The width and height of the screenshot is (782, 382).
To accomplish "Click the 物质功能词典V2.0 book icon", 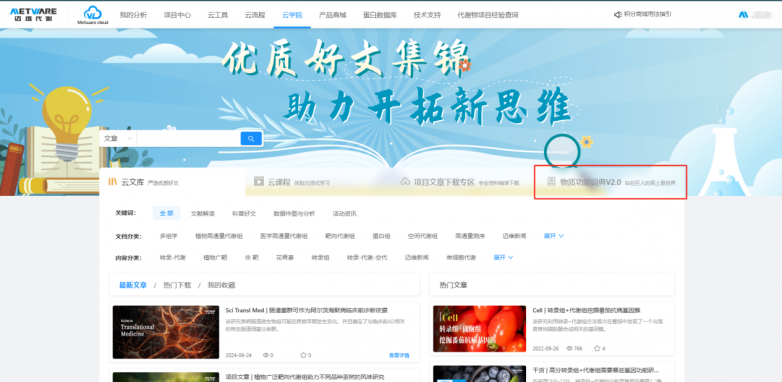I will 551,182.
